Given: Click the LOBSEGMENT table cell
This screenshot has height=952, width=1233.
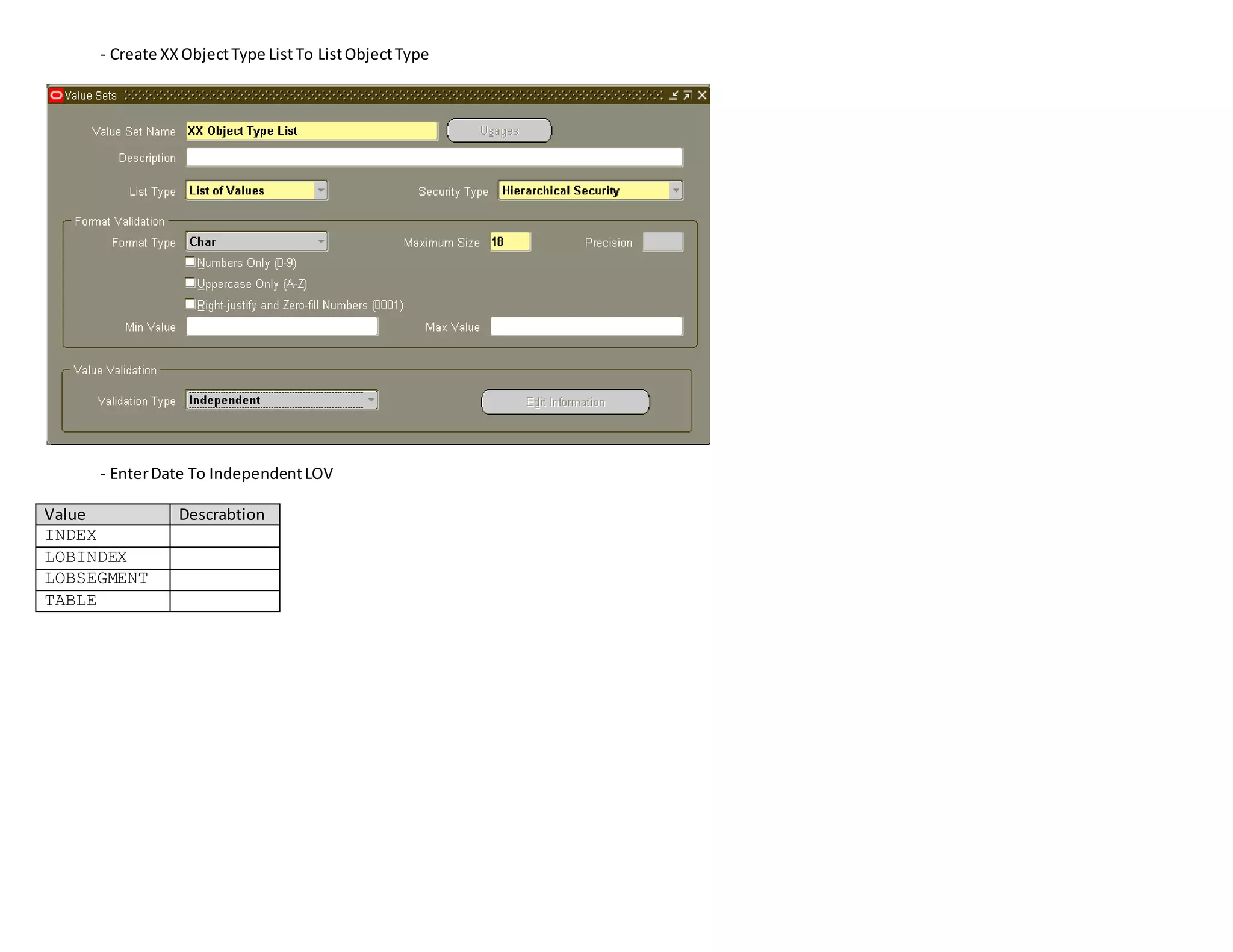Looking at the screenshot, I should pos(103,580).
